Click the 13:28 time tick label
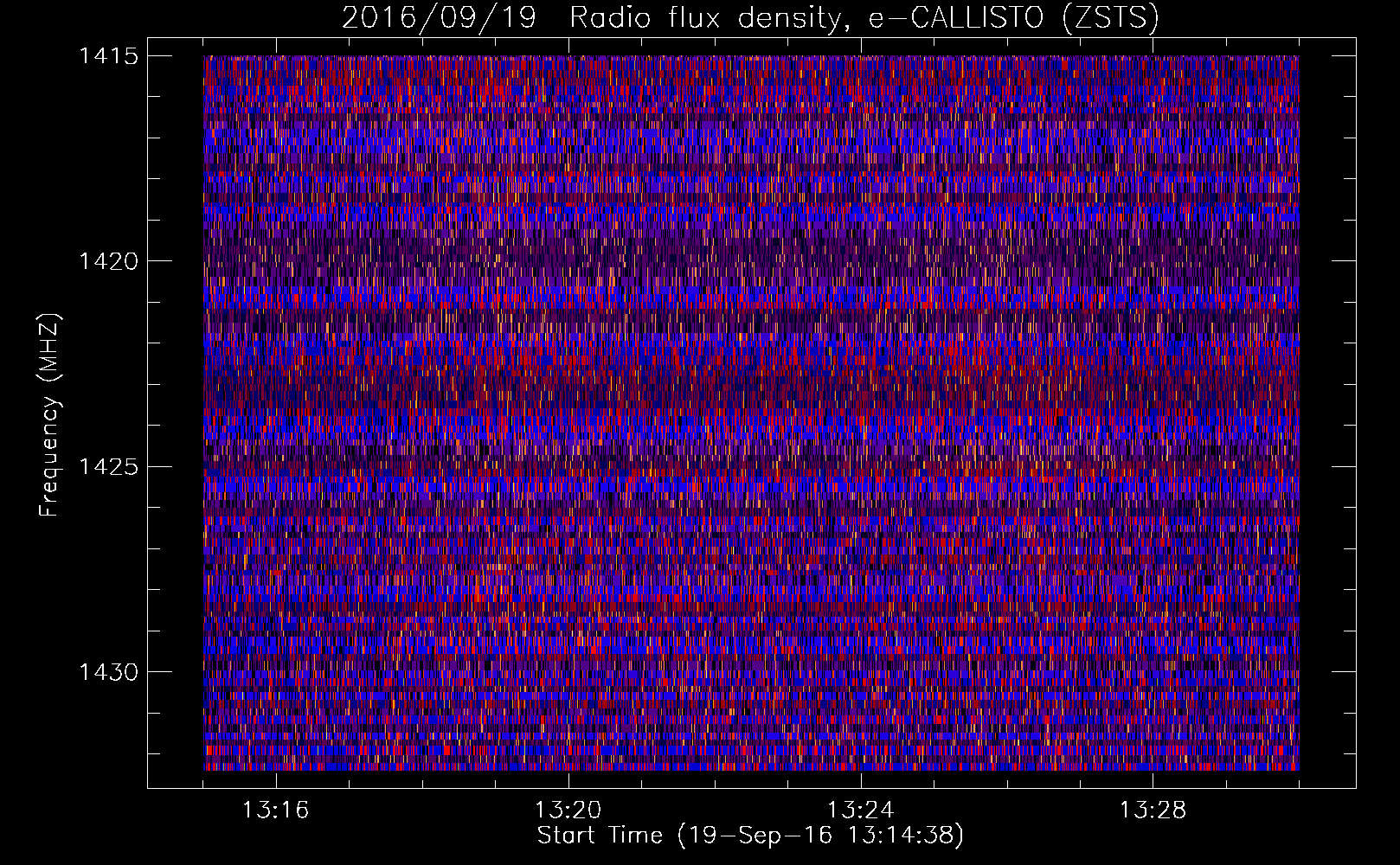 coord(1153,811)
